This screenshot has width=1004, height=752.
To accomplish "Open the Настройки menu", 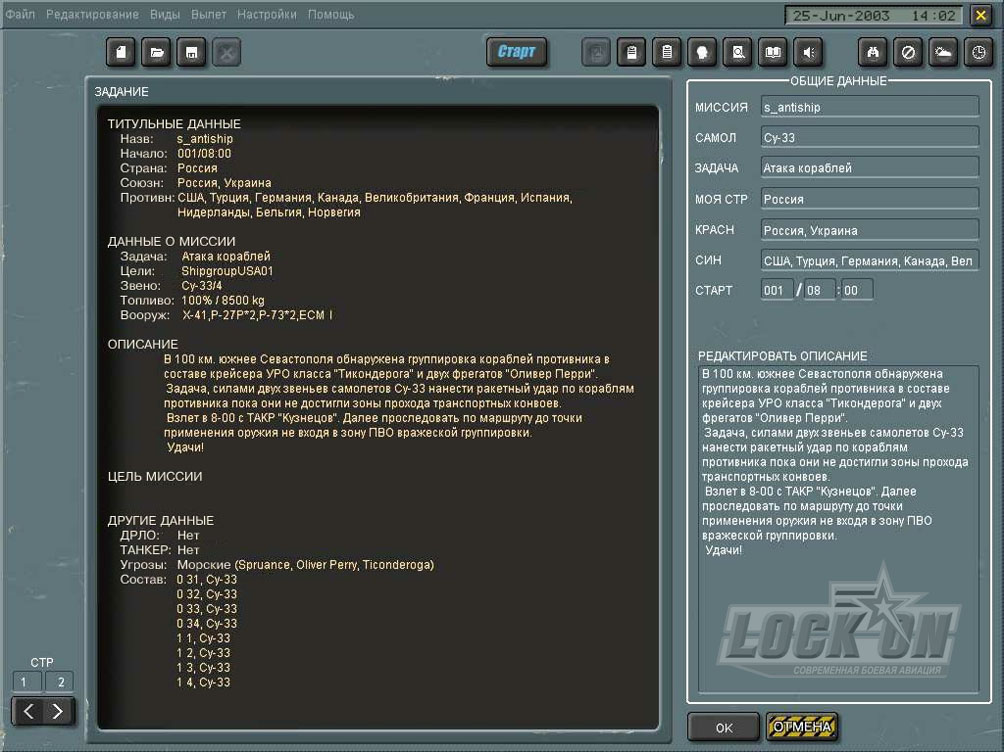I will 266,15.
